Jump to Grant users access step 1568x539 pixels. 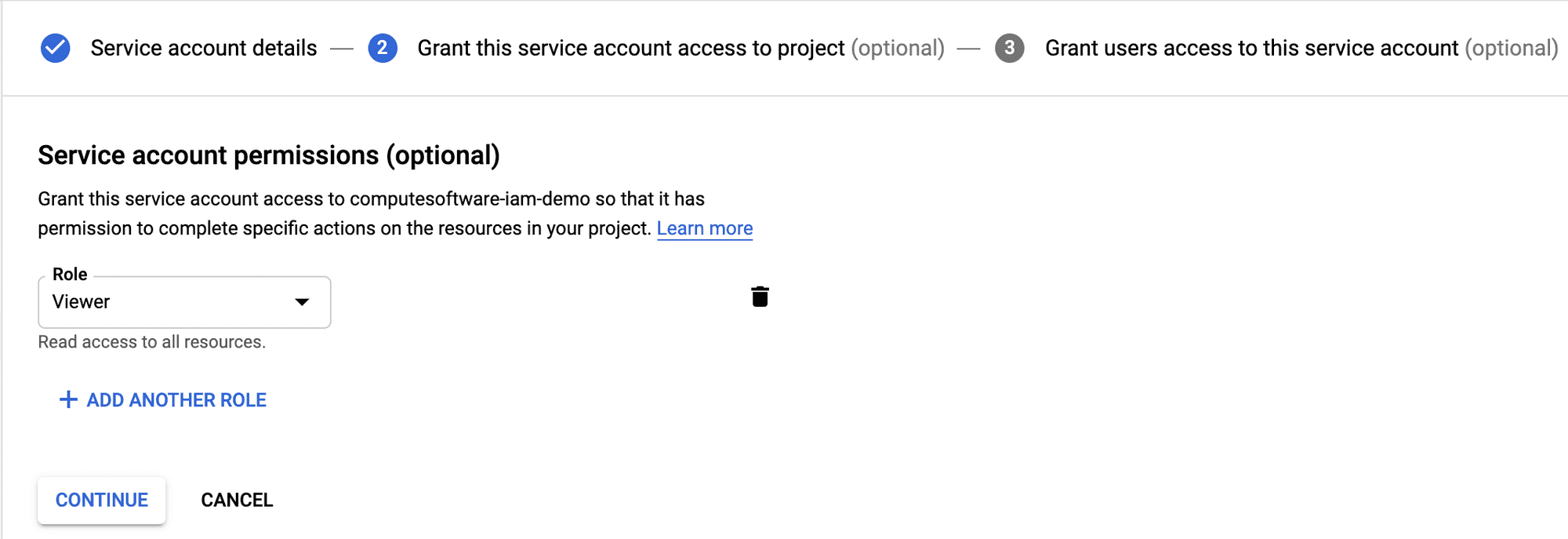click(x=1251, y=48)
